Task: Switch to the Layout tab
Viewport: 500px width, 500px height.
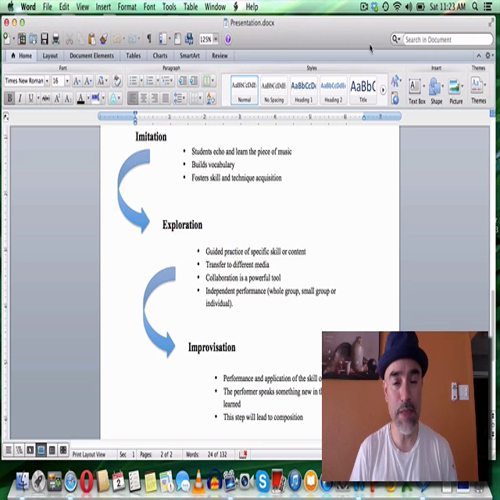Action: [50, 56]
